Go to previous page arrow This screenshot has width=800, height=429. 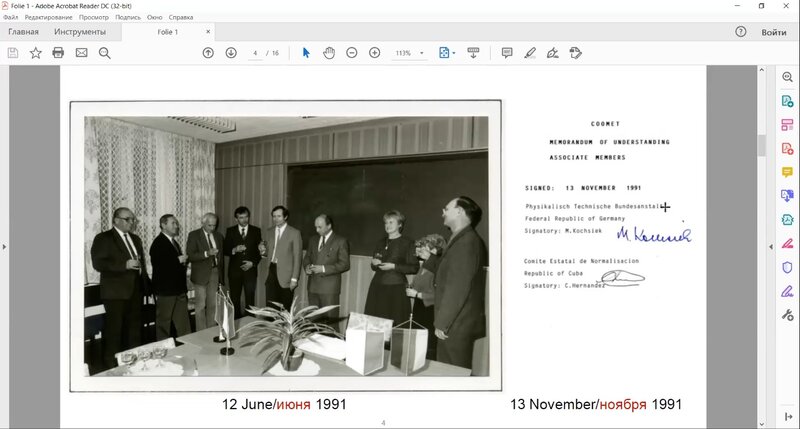208,53
